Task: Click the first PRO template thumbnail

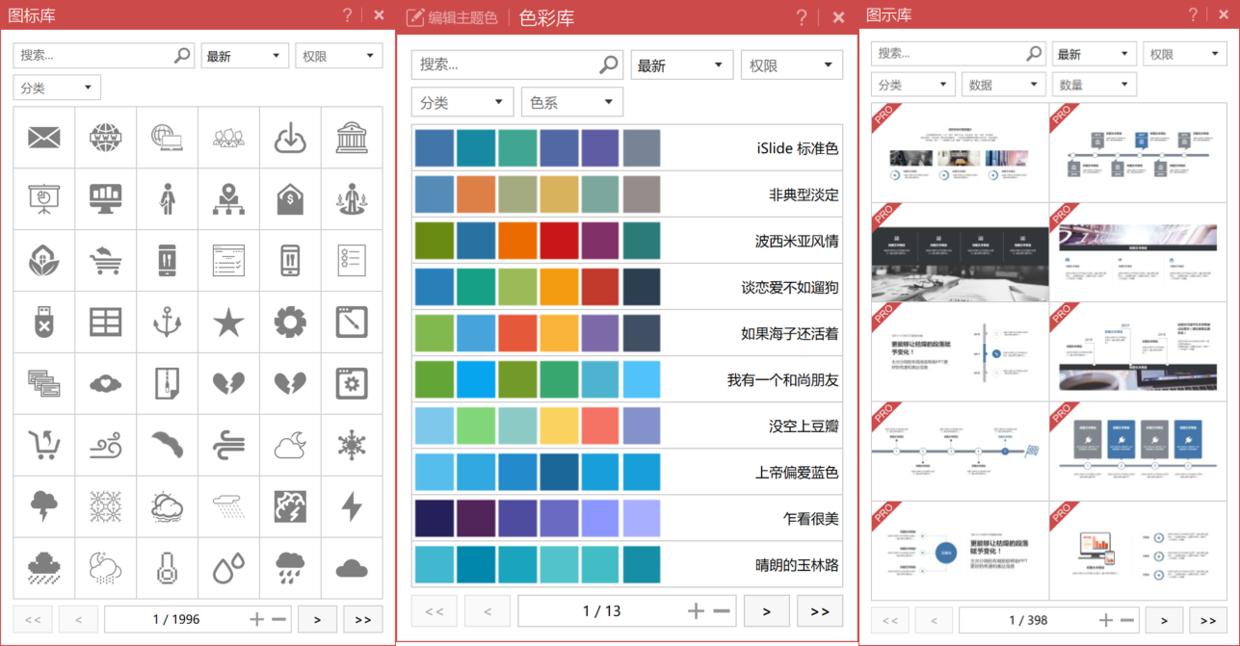Action: (960, 151)
